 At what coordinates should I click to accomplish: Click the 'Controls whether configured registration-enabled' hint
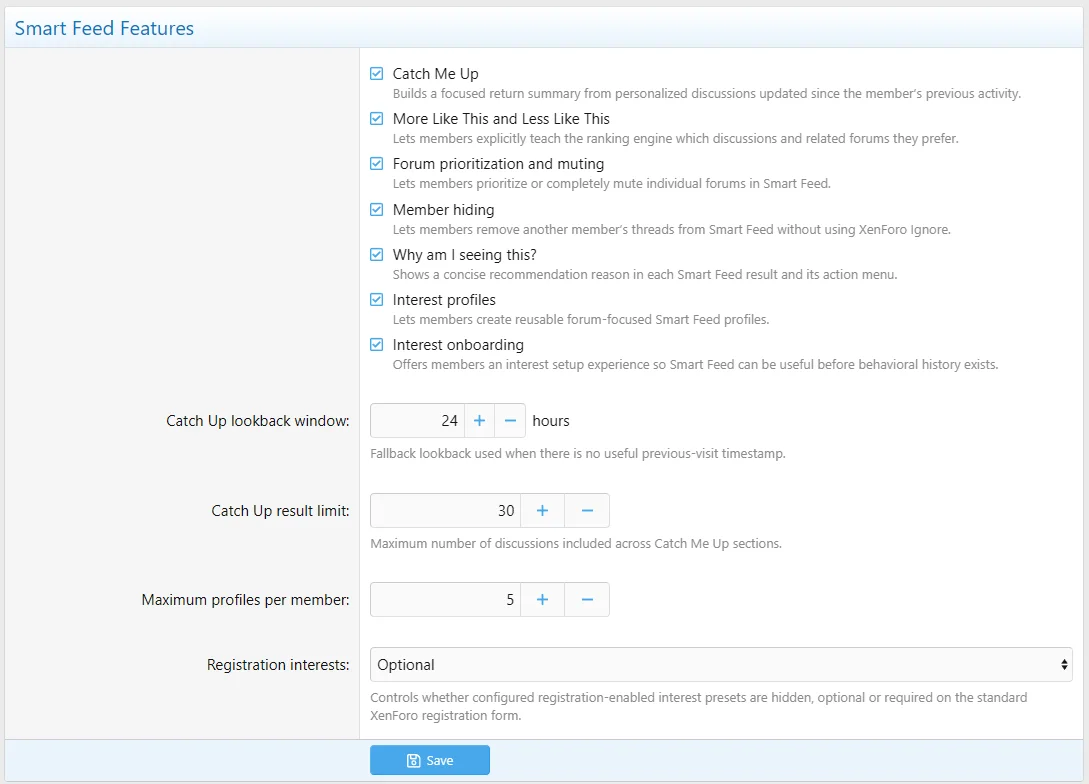pos(699,706)
